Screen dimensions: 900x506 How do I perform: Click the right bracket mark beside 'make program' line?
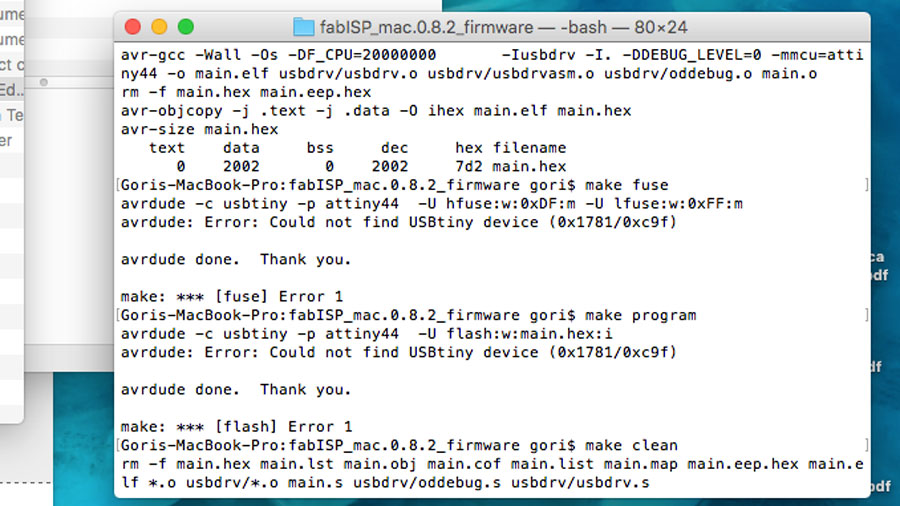pyautogui.click(x=866, y=315)
